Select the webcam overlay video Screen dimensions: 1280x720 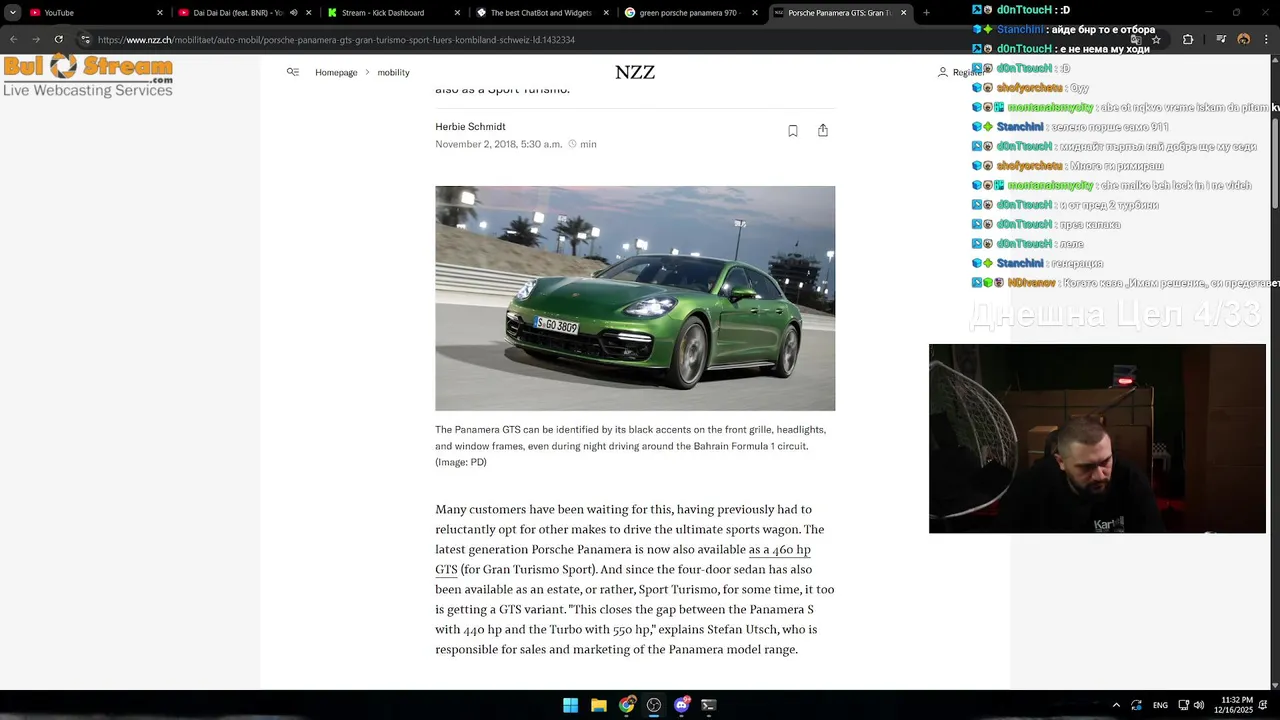pyautogui.click(x=1097, y=439)
